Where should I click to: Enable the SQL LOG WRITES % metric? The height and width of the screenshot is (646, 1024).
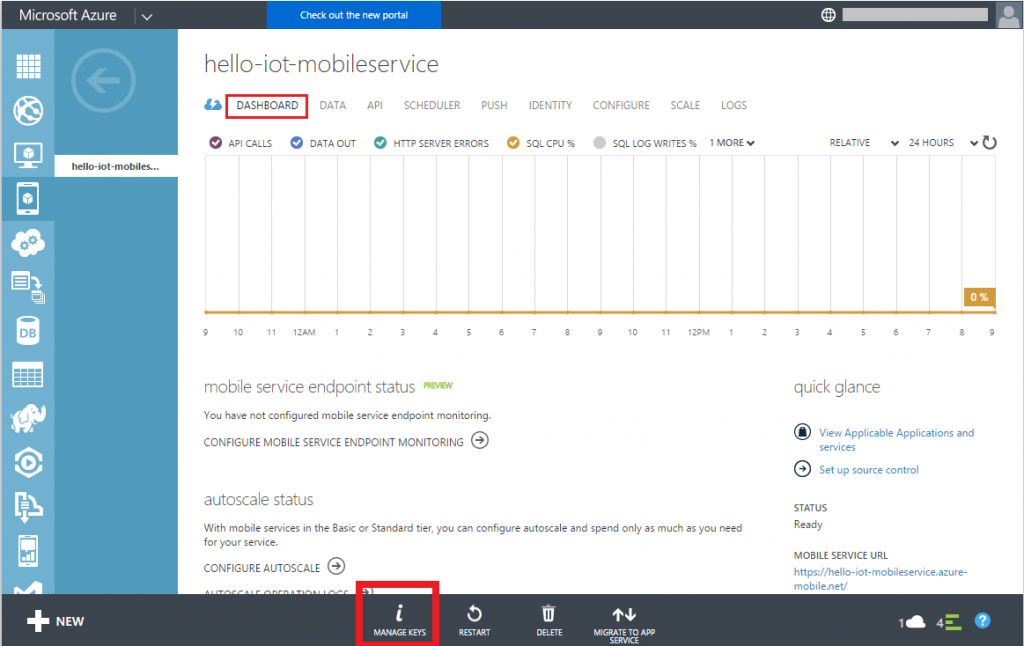click(x=645, y=143)
